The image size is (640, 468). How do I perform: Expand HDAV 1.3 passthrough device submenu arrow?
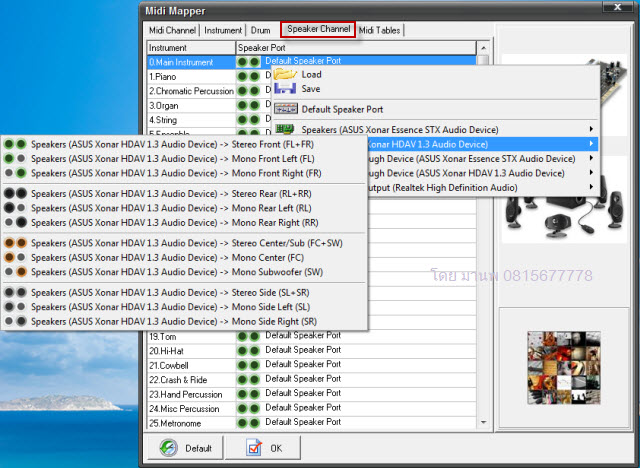pyautogui.click(x=591, y=173)
